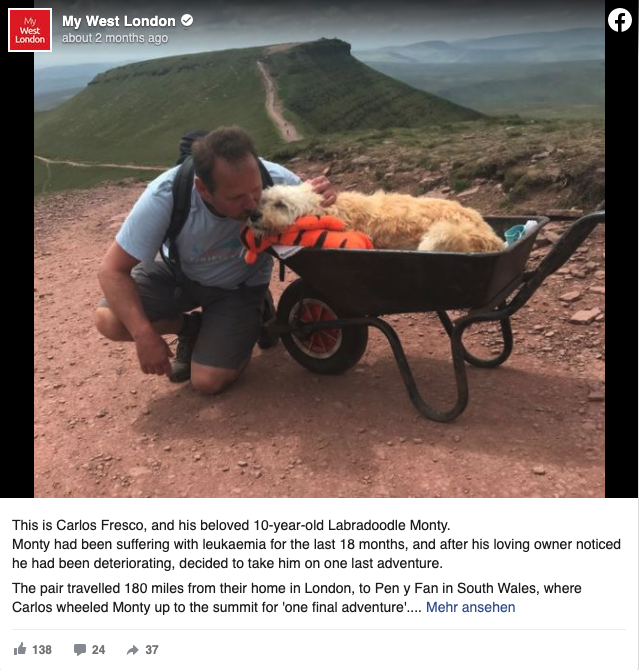This screenshot has width=639, height=670.
Task: Click the like count 138
Action: (42, 650)
